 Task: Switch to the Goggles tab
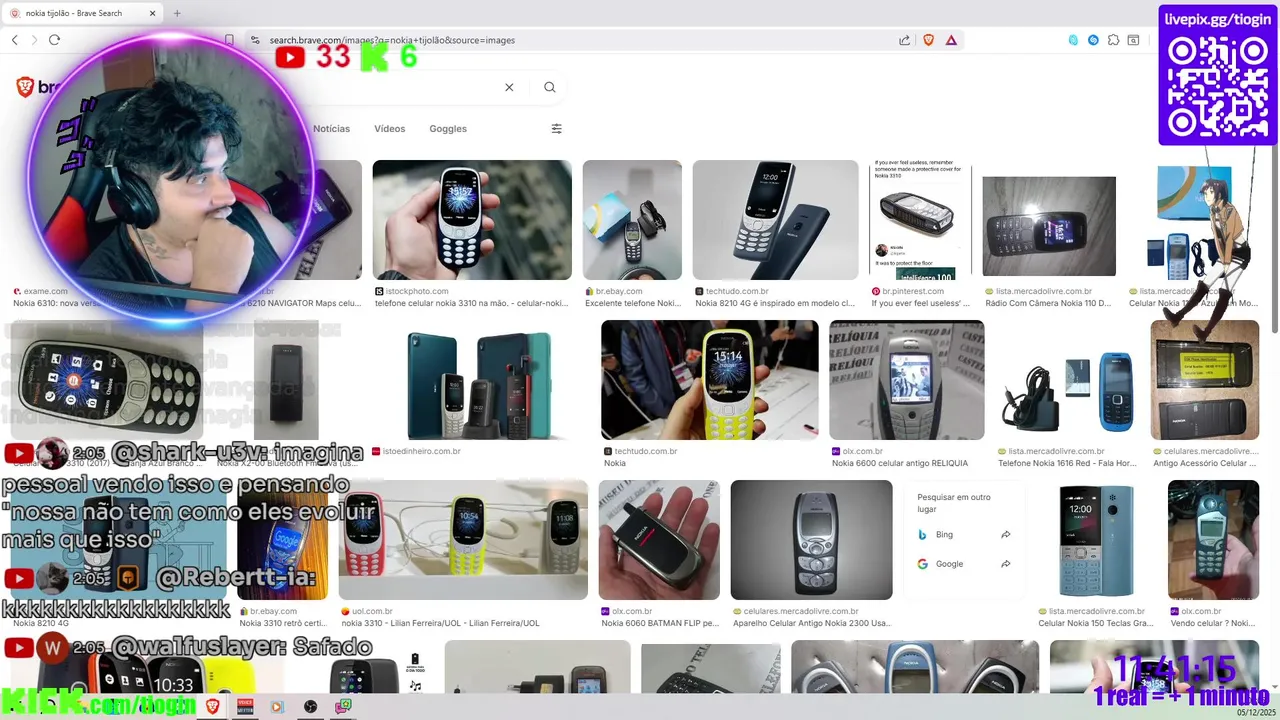coord(448,129)
